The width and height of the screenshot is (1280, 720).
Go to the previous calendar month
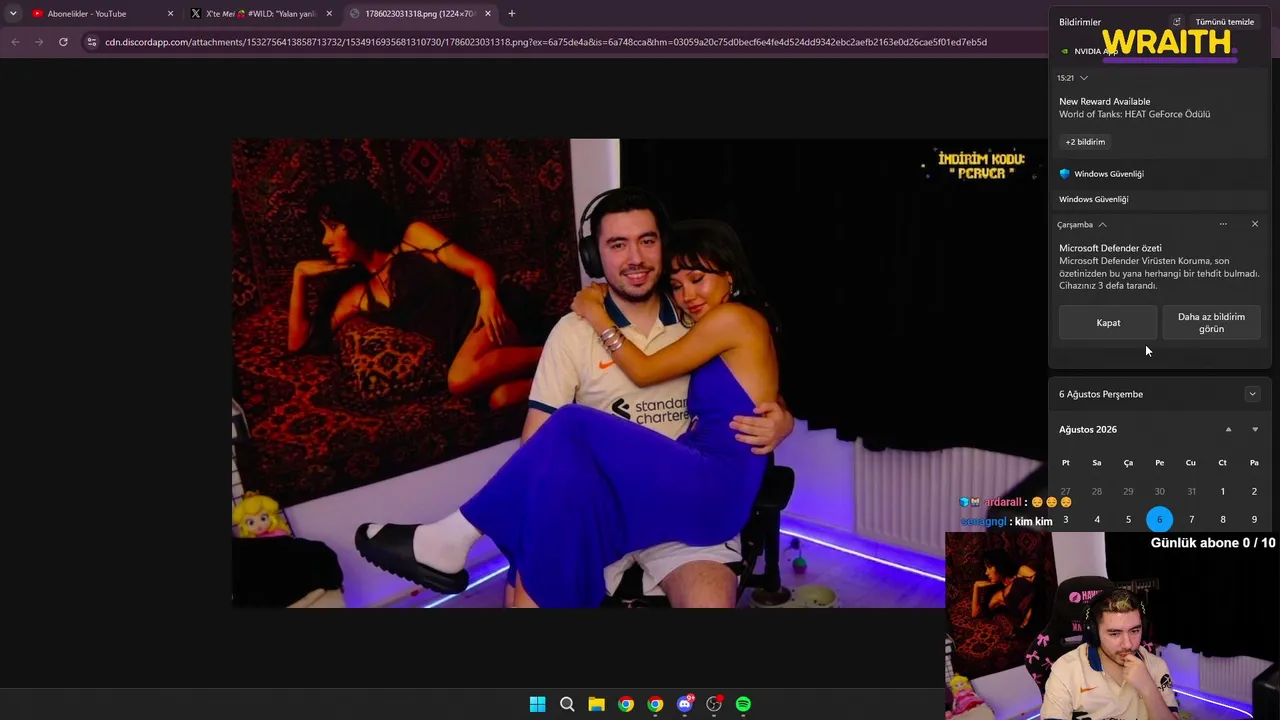coord(1229,430)
